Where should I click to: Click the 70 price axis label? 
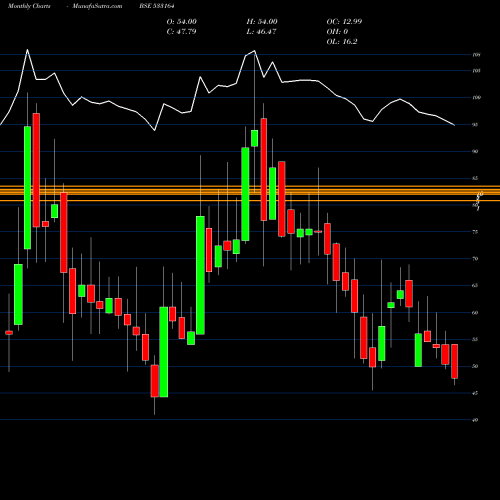click(x=475, y=259)
